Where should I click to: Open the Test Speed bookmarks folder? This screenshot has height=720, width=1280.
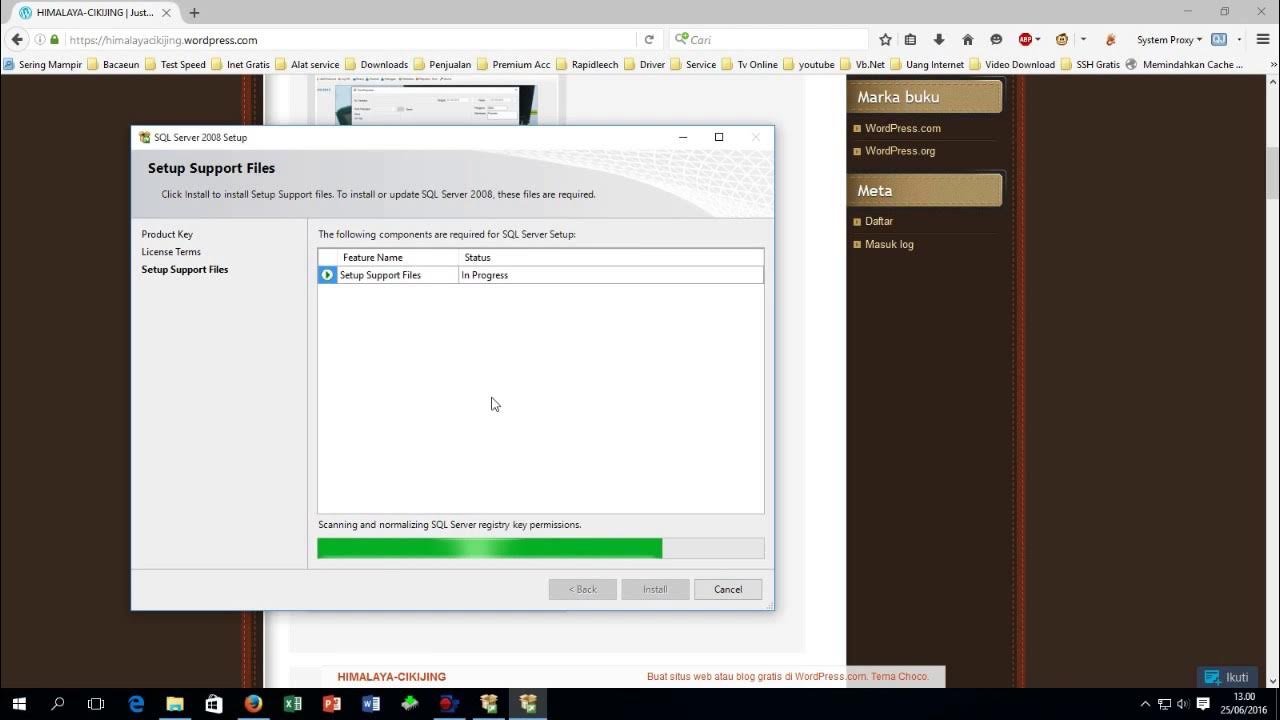(175, 64)
